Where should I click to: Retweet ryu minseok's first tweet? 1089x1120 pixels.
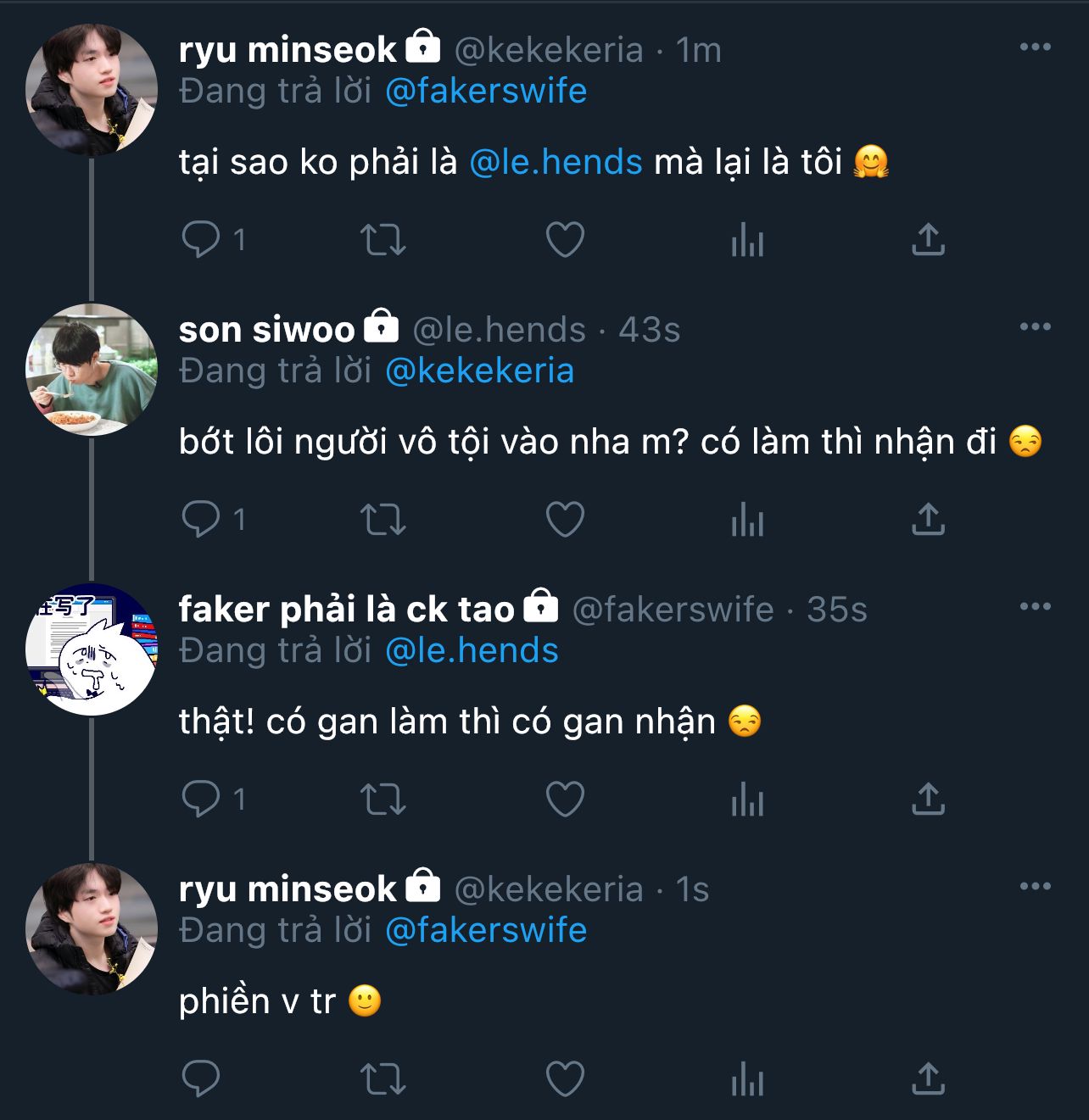[x=383, y=239]
